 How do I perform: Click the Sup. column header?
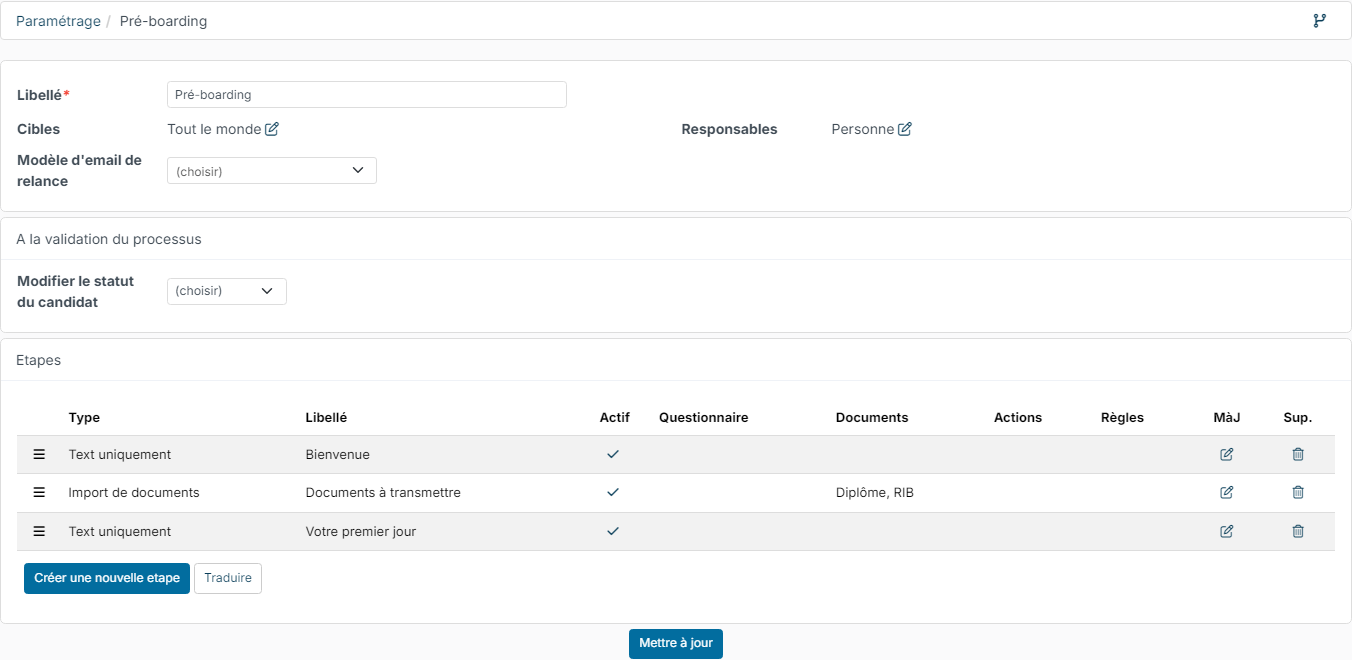coord(1298,417)
